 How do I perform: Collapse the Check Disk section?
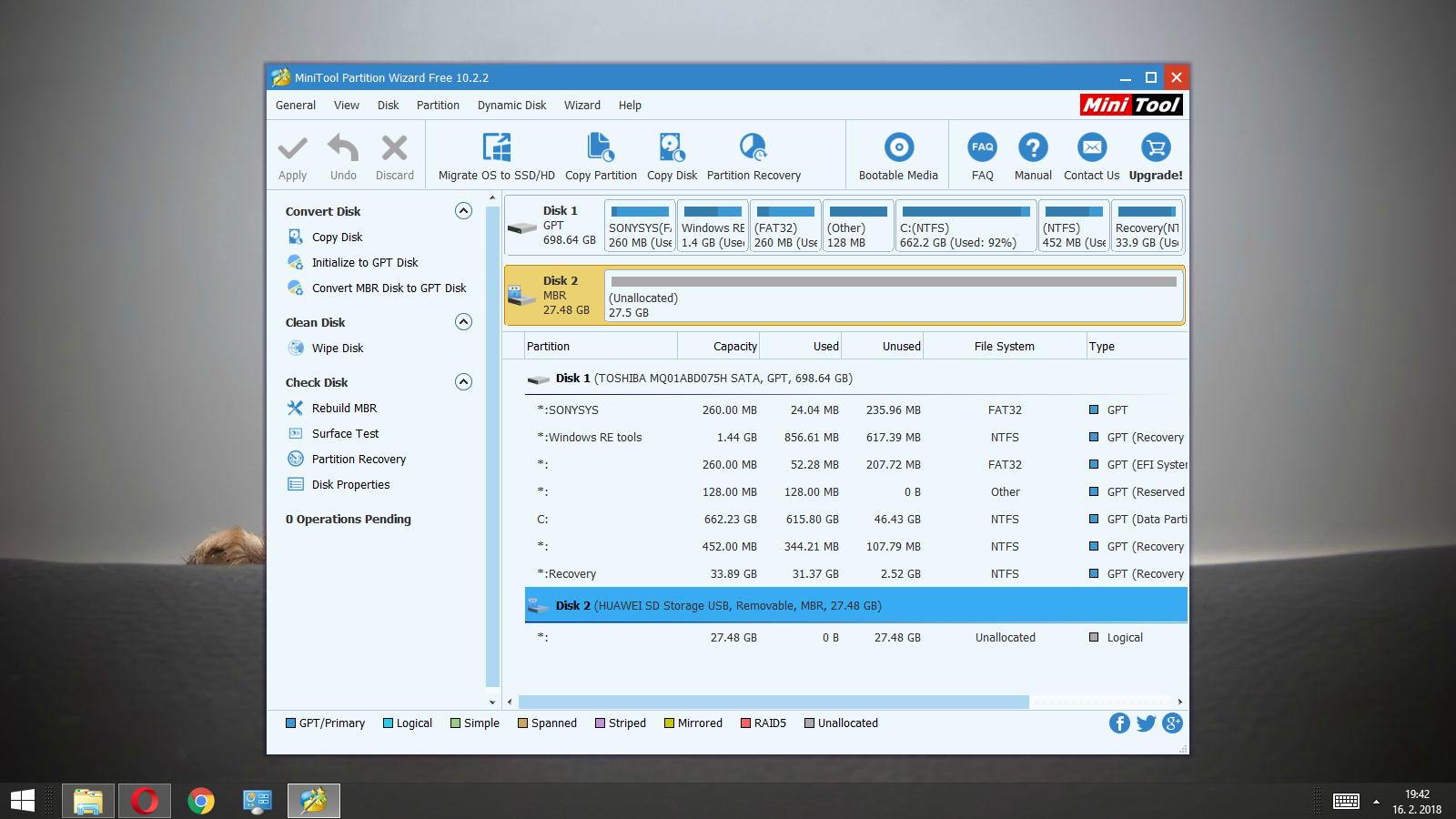(463, 382)
